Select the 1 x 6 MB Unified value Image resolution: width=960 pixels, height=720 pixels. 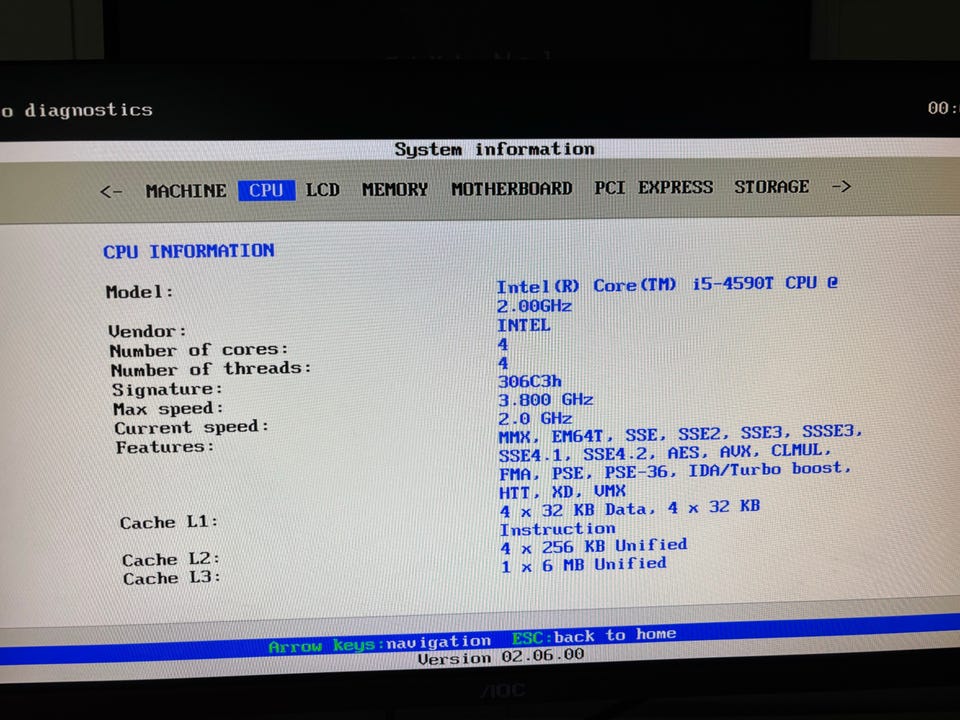[584, 564]
